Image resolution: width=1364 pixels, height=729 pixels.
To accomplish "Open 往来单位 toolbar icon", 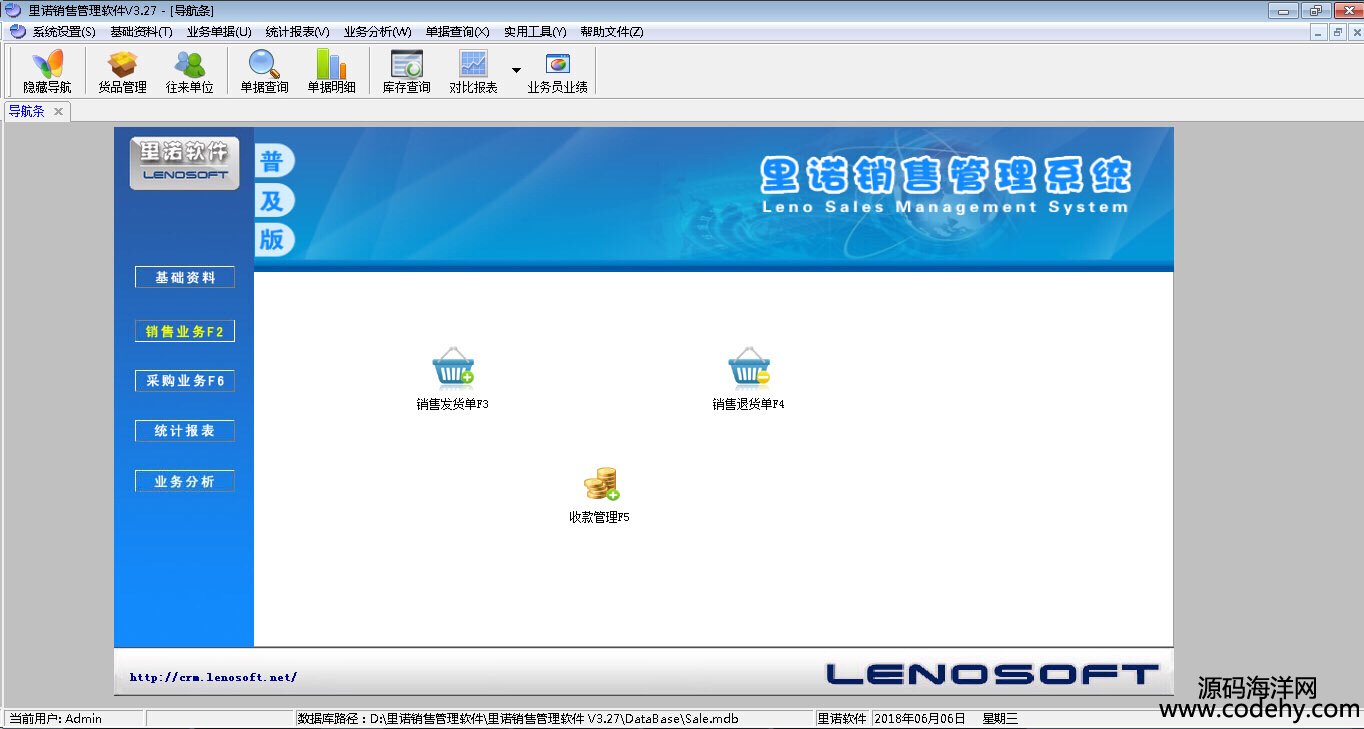I will click(189, 71).
